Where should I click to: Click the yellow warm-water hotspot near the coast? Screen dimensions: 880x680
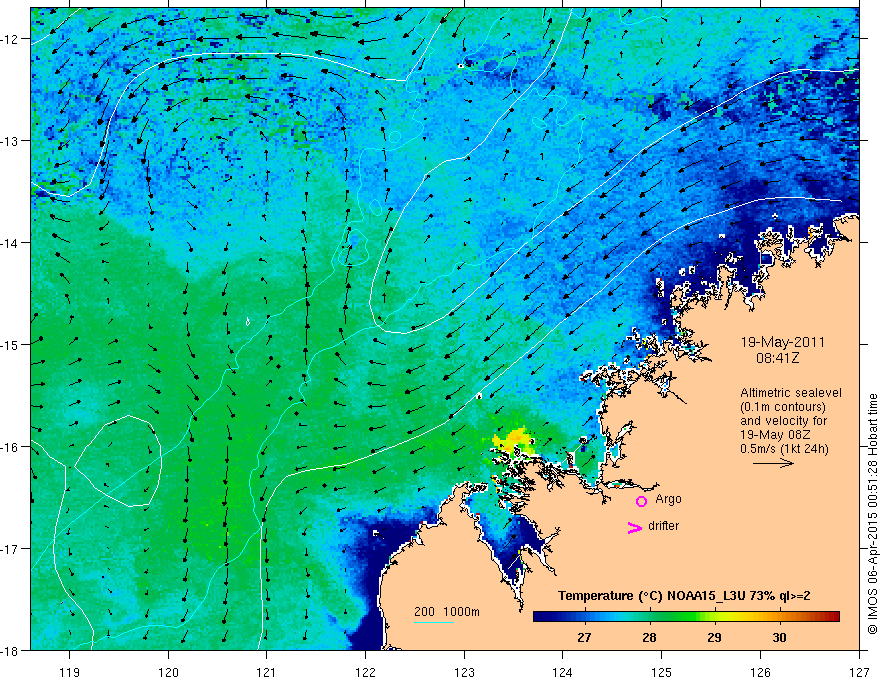point(515,439)
